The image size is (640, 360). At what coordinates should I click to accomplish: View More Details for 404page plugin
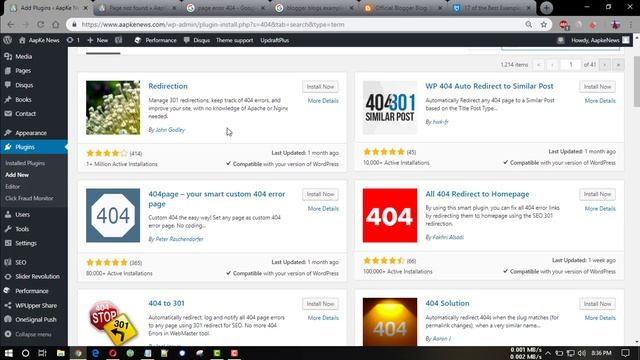pyautogui.click(x=323, y=209)
